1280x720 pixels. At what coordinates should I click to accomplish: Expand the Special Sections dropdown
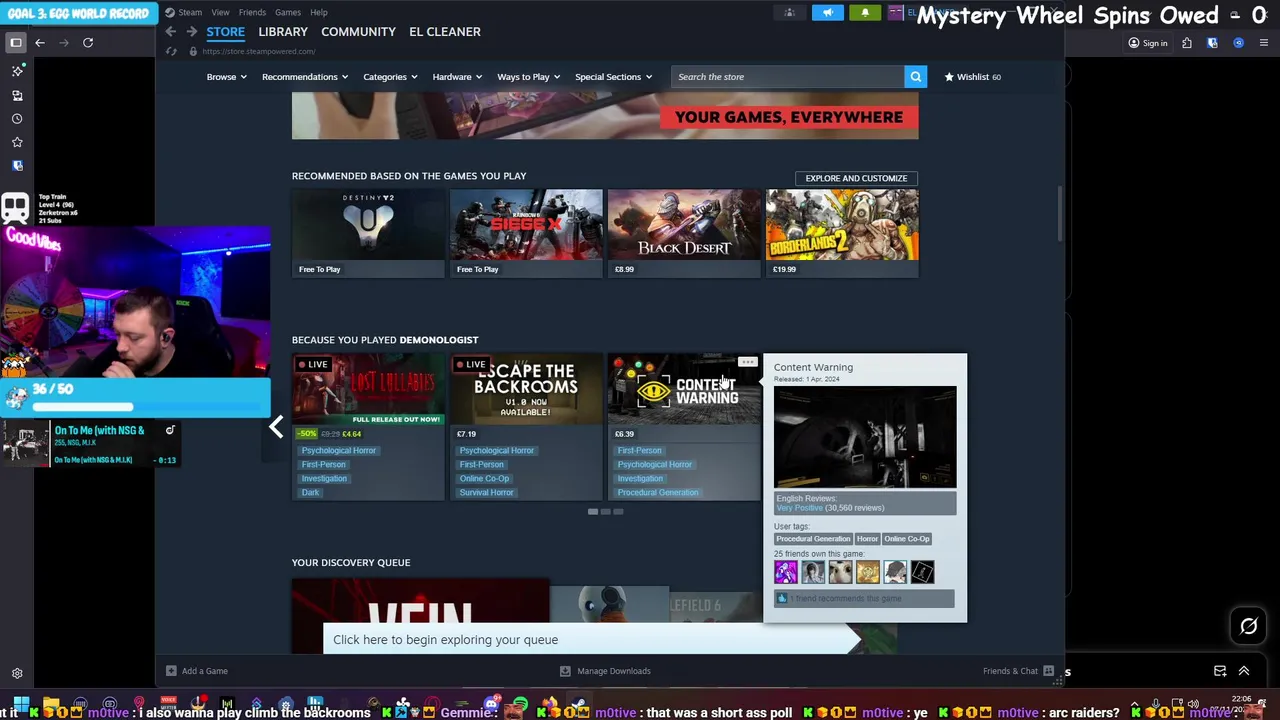pyautogui.click(x=613, y=77)
